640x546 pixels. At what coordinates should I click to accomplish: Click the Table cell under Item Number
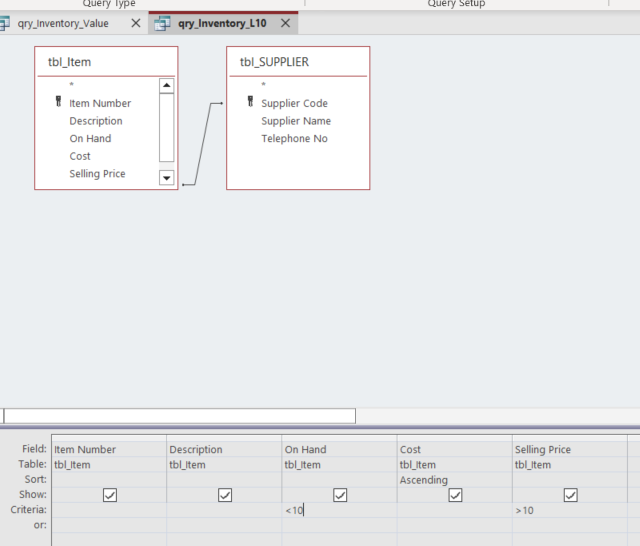(109, 464)
